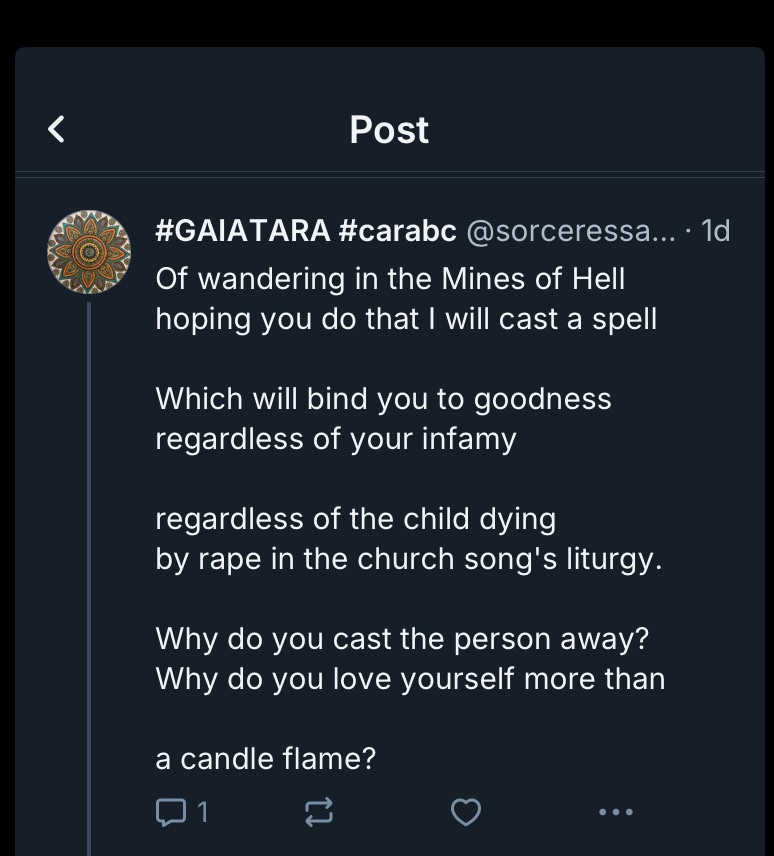Click the line "Which will bind you to goodness"
Image resolution: width=774 pixels, height=856 pixels.
pos(383,399)
